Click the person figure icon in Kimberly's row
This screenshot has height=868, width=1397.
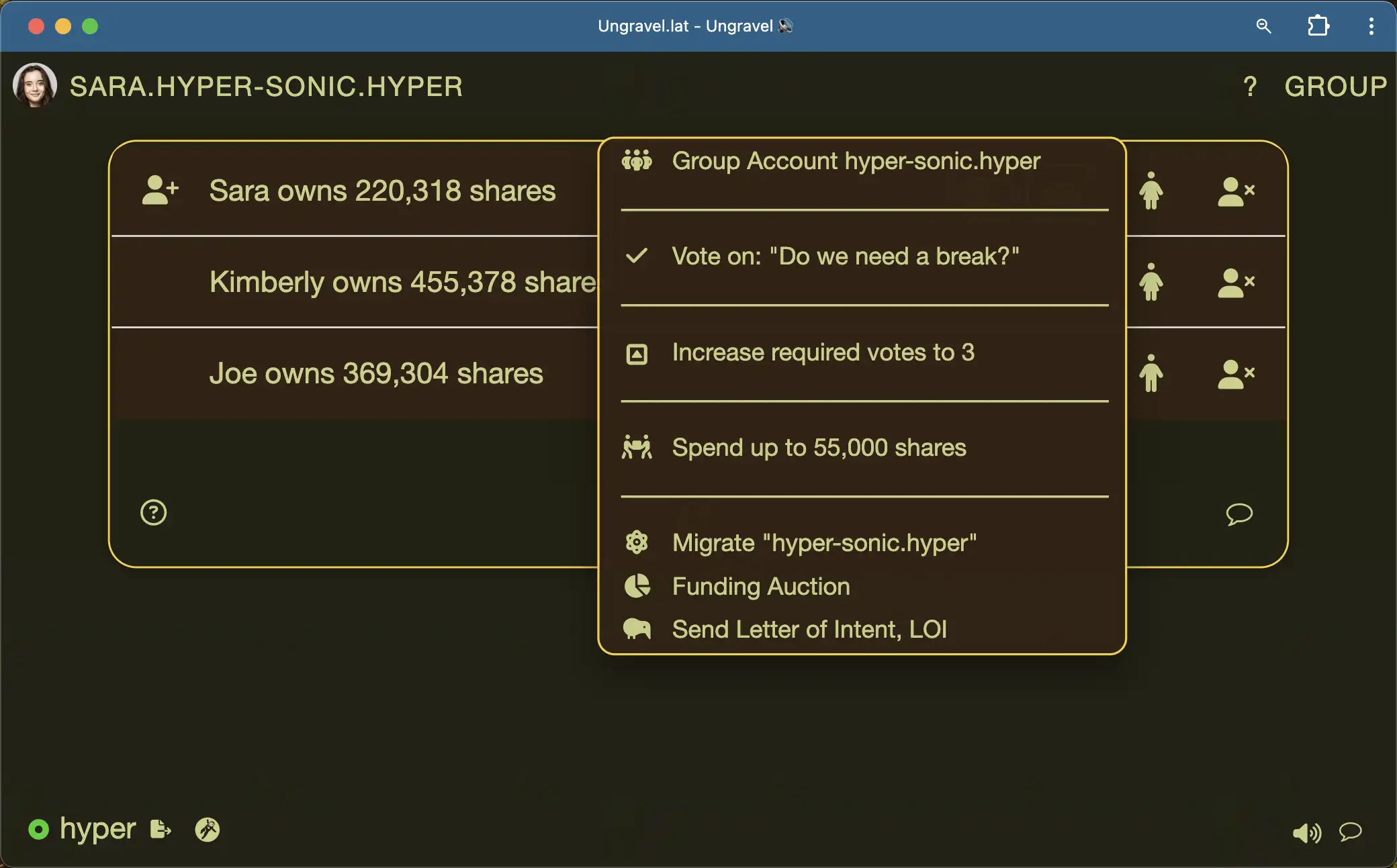coord(1151,282)
